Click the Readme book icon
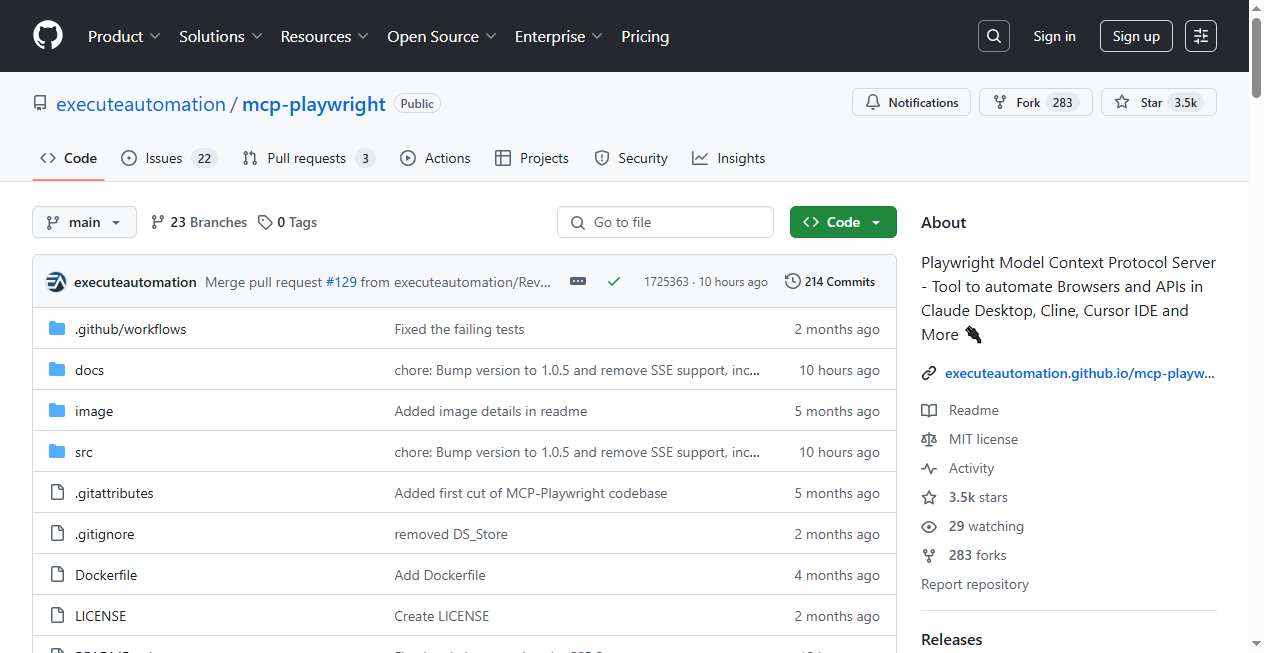Viewport: 1264px width, 653px height. 929,410
